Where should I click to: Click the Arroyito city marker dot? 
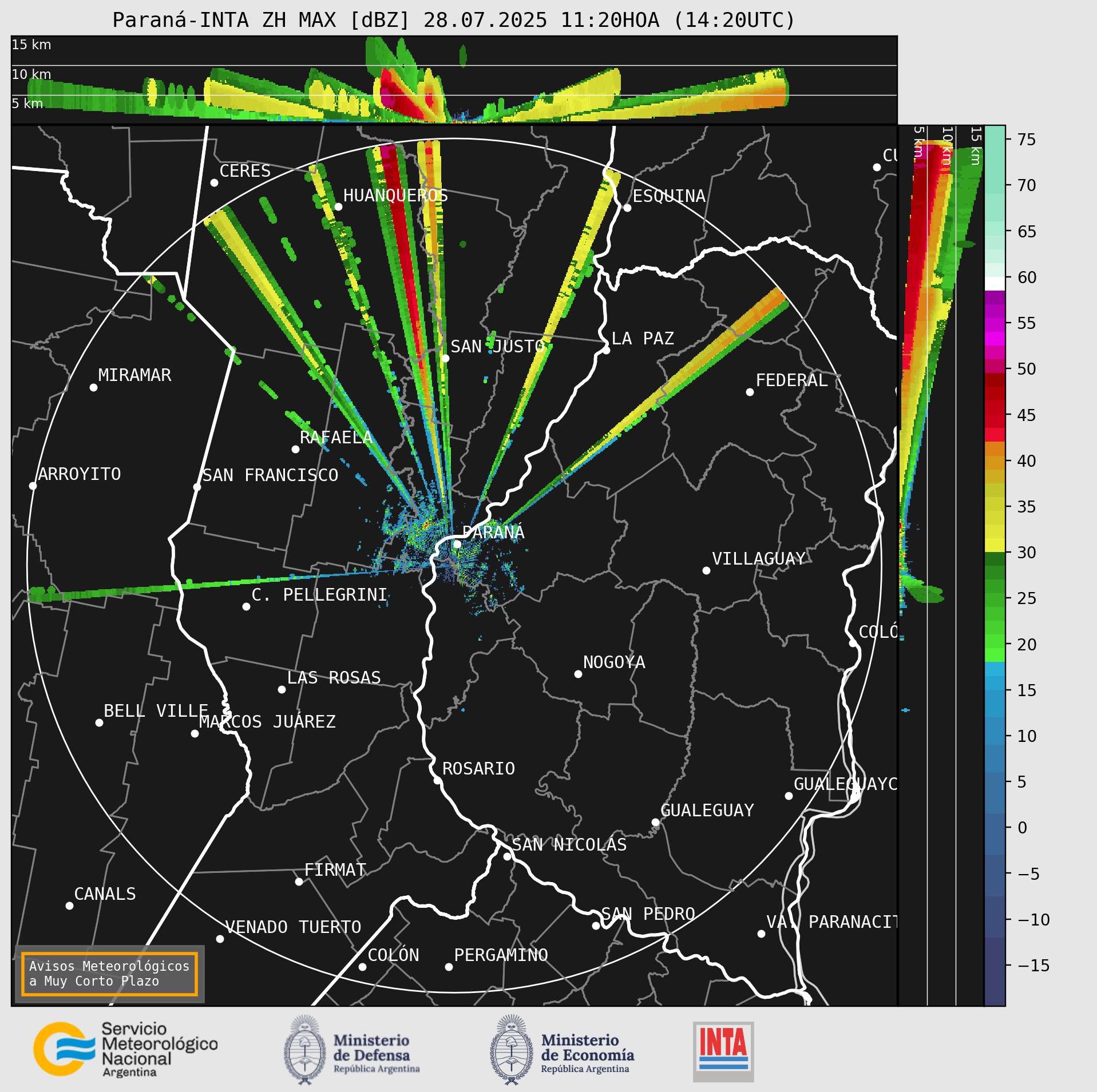pyautogui.click(x=33, y=486)
